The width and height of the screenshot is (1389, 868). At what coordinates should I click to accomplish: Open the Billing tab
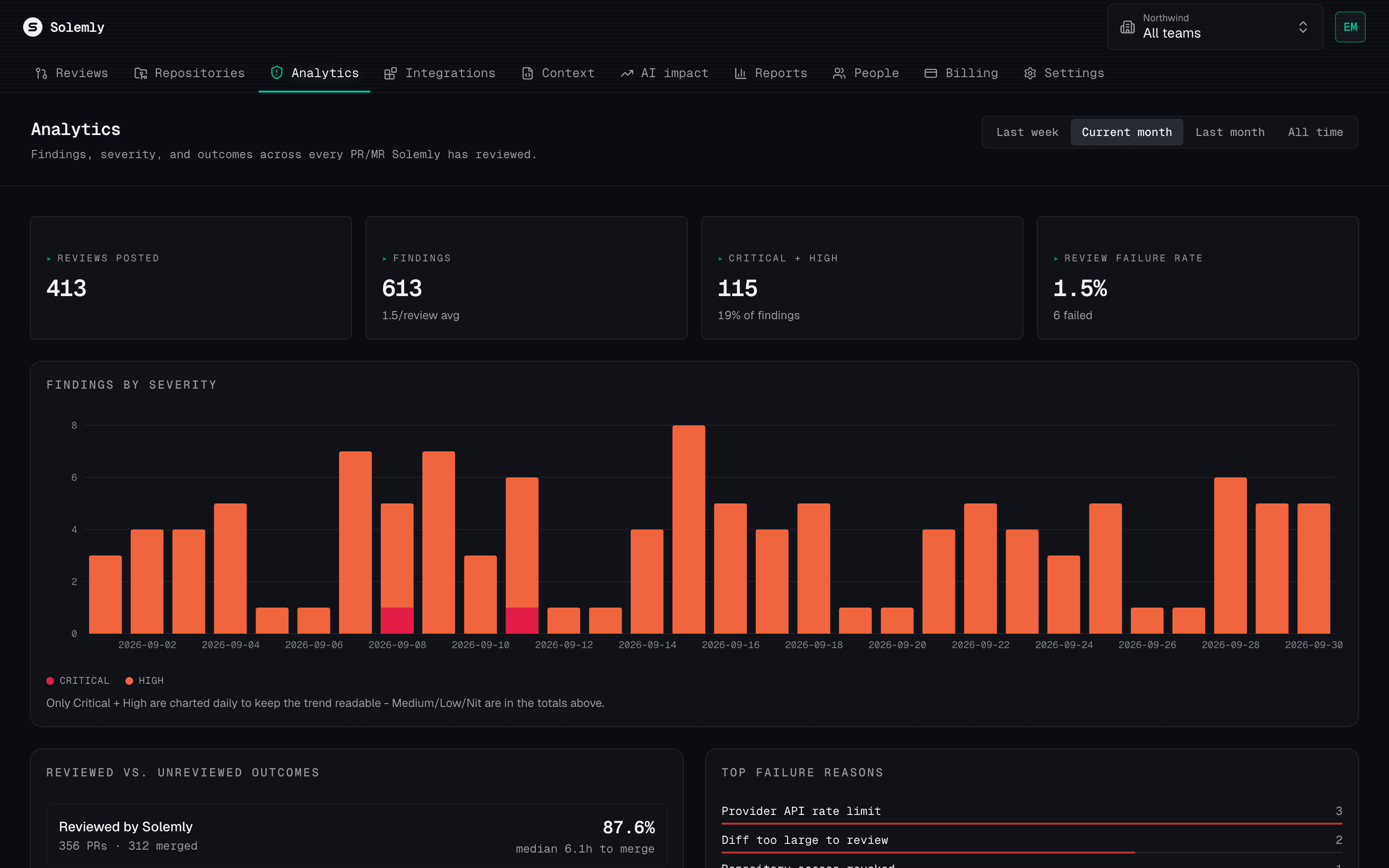[x=961, y=73]
